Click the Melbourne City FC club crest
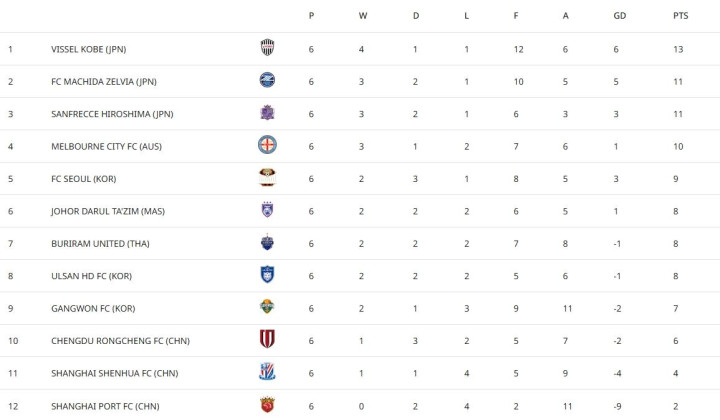The image size is (720, 420). [x=267, y=145]
